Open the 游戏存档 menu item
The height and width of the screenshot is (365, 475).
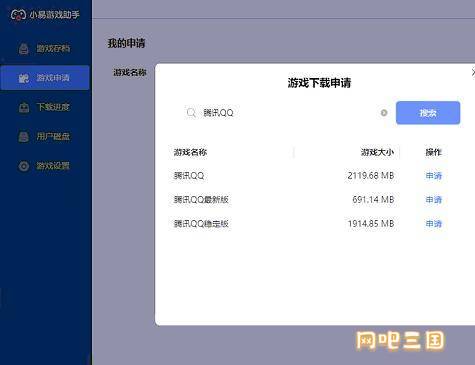pyautogui.click(x=45, y=49)
